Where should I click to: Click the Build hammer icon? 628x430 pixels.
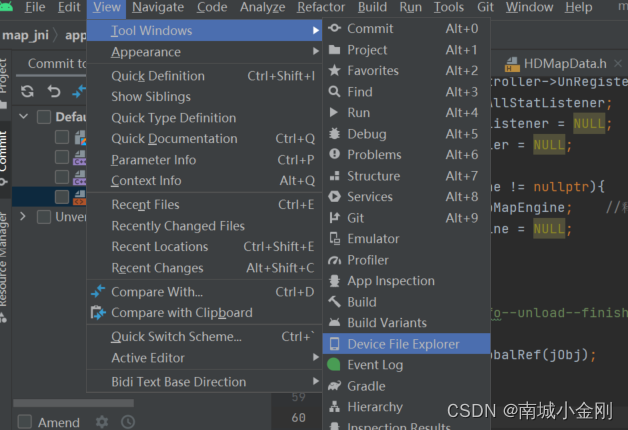click(334, 302)
